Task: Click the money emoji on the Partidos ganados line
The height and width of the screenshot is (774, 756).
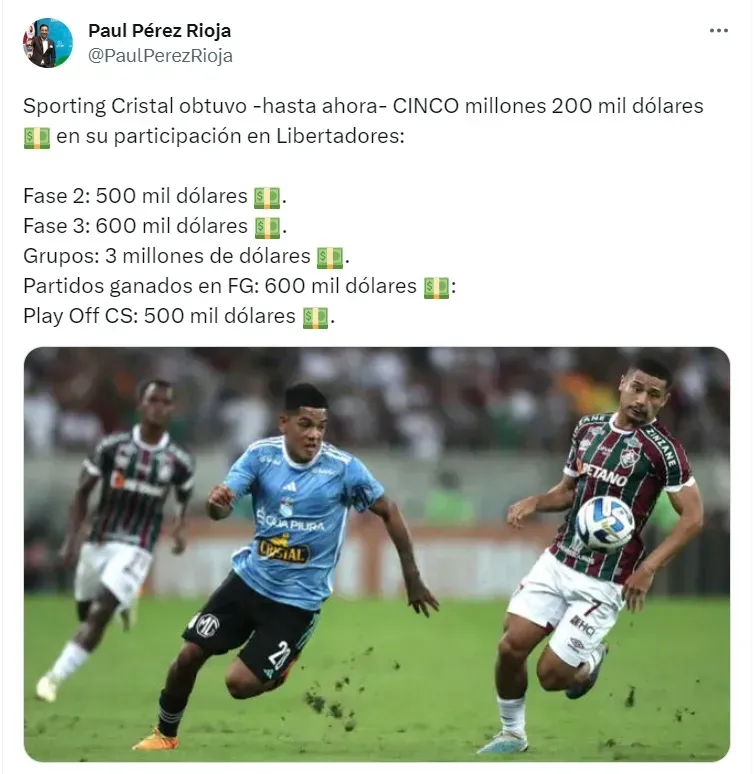Action: 436,288
